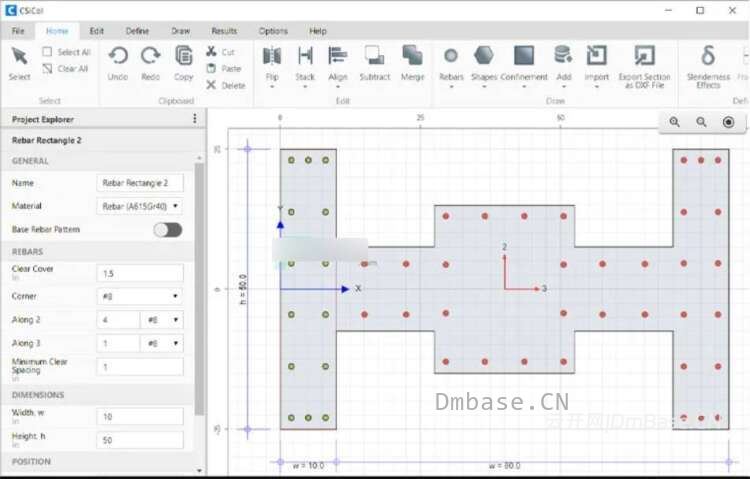The height and width of the screenshot is (479, 750).
Task: Click the fit view target icon
Action: tap(728, 122)
